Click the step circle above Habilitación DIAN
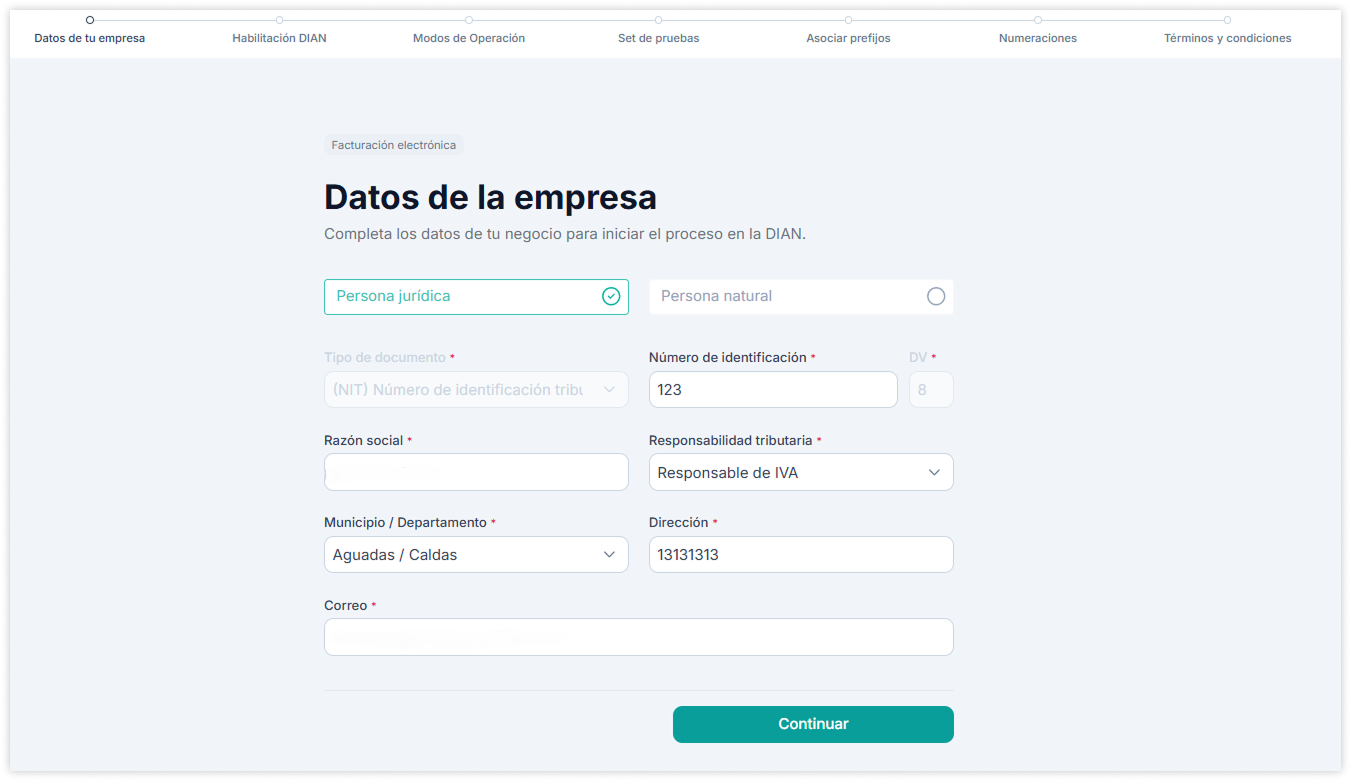The image size is (1351, 781). tap(279, 20)
